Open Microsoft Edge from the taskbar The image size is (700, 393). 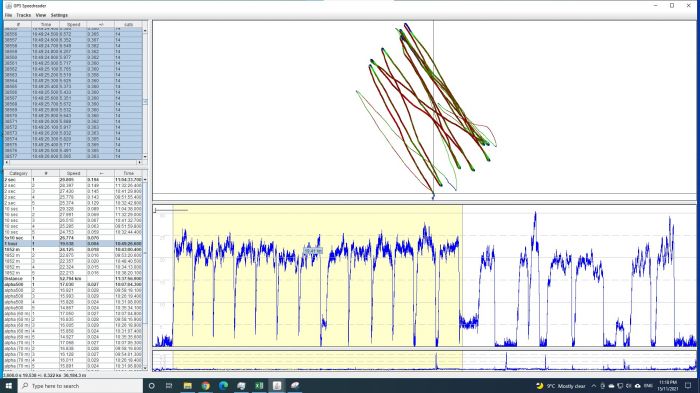(223, 385)
